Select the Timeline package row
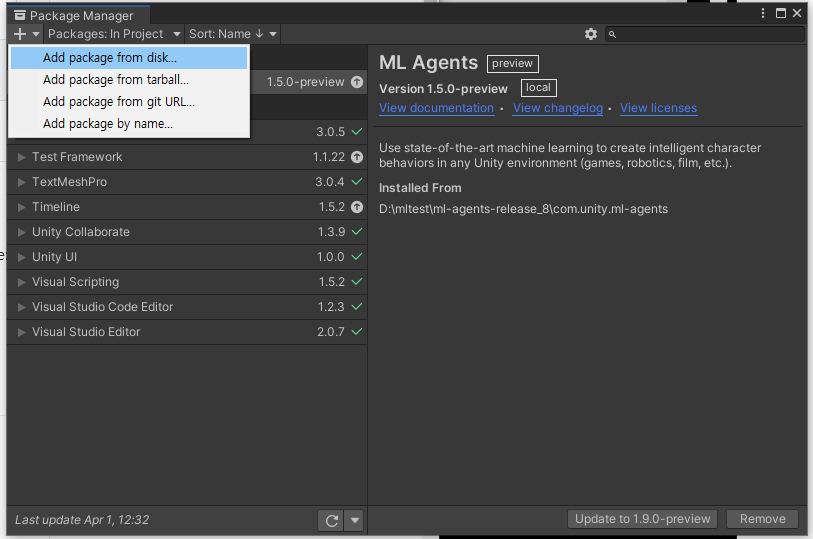Screen dimensions: 813x539 (x=187, y=207)
